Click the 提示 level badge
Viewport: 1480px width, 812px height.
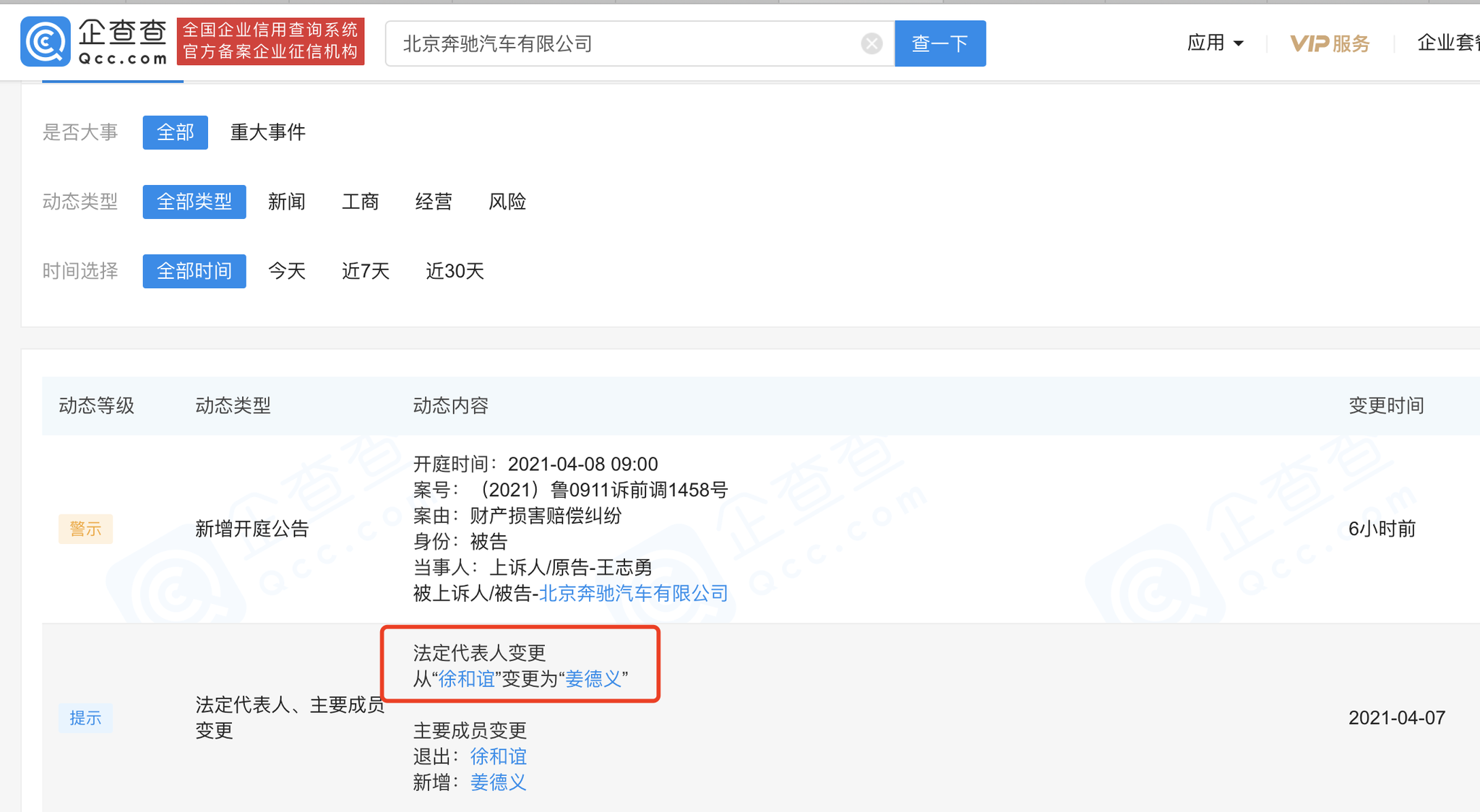pos(85,718)
